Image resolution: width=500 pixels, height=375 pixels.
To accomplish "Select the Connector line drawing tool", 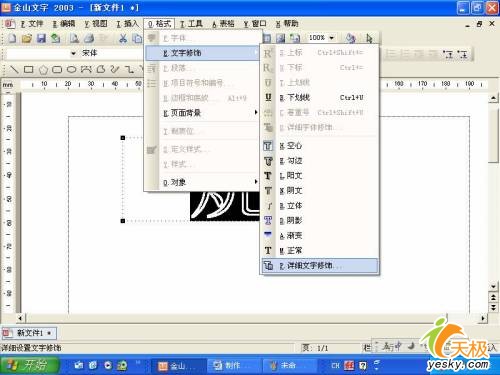I will click(x=129, y=69).
